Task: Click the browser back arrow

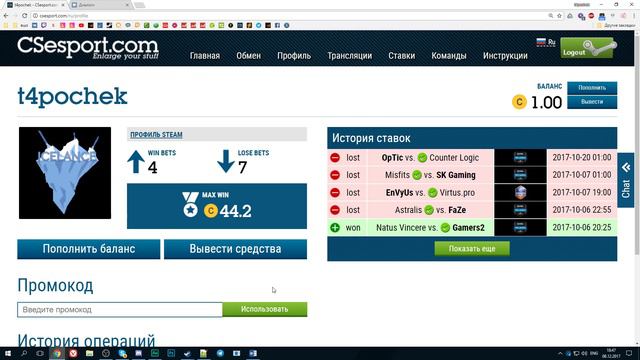Action: (6, 16)
